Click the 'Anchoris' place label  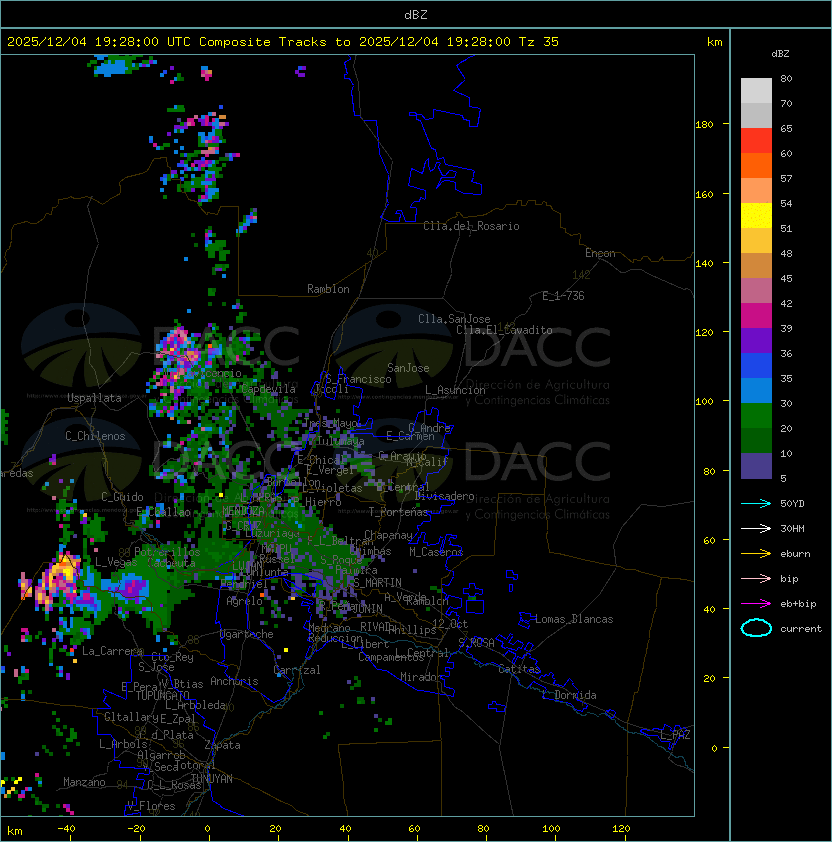[234, 681]
